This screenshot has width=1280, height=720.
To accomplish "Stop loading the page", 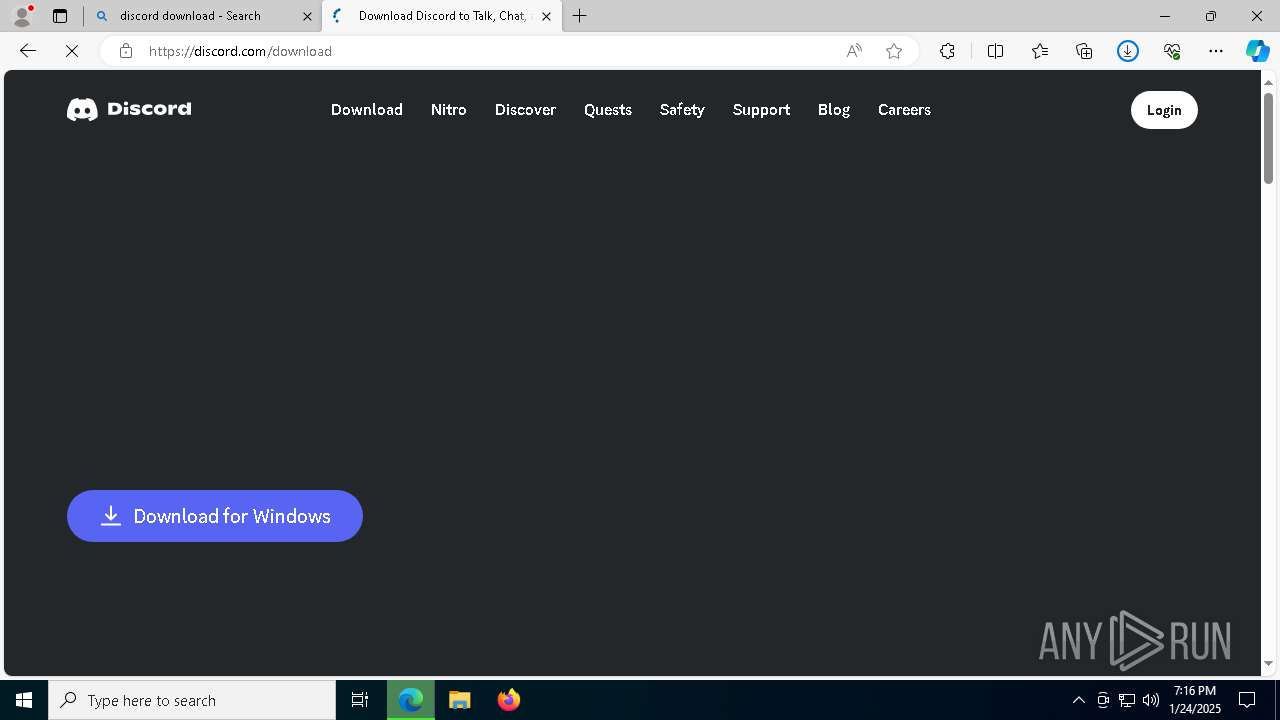I will click(x=72, y=51).
